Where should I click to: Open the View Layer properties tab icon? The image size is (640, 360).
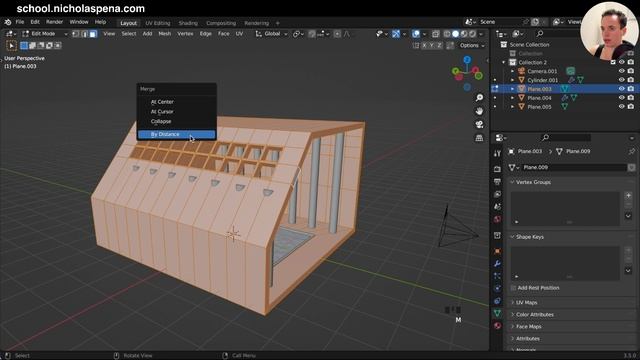click(x=497, y=194)
